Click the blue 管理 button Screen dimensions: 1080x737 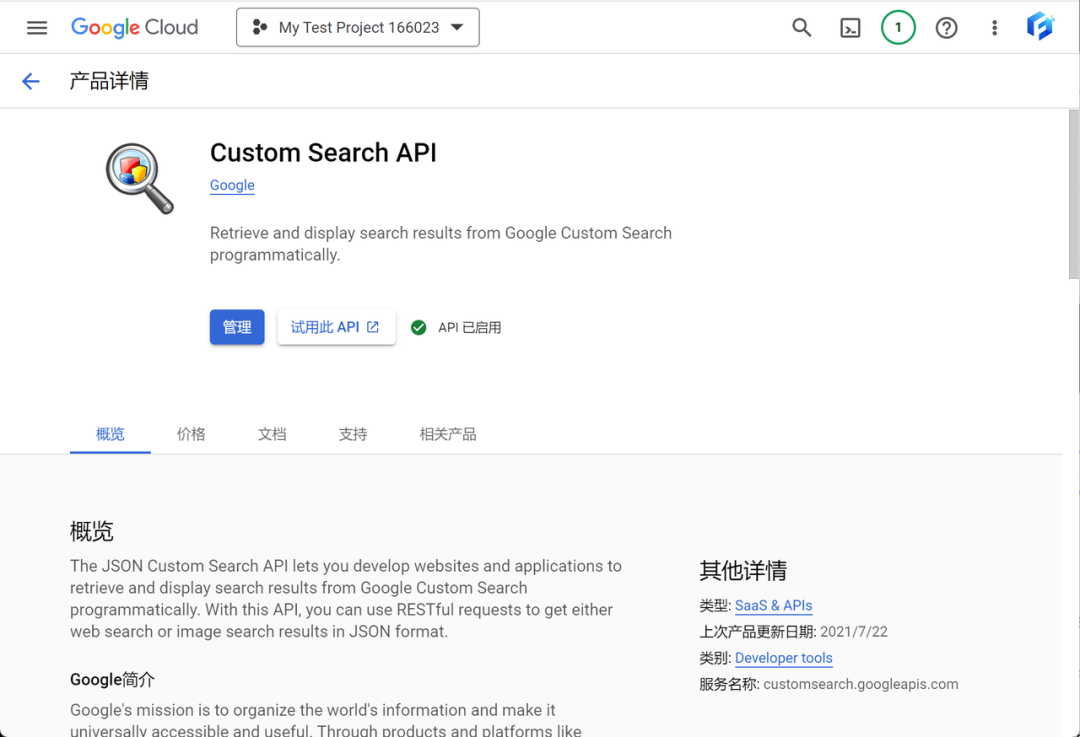[237, 327]
